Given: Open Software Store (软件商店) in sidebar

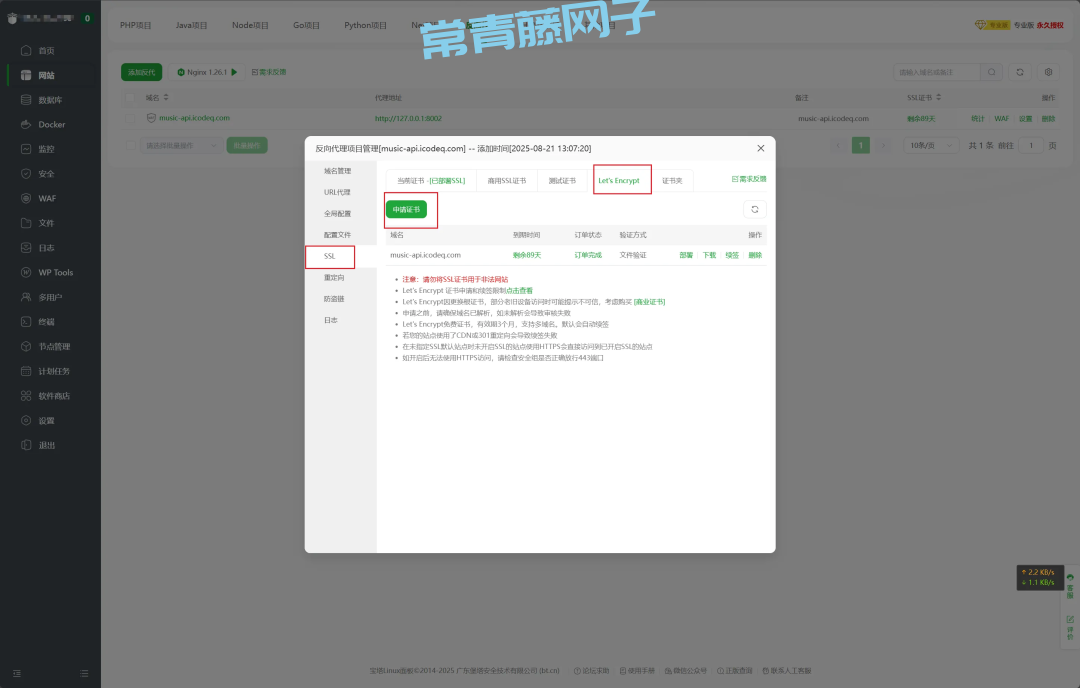Looking at the screenshot, I should click(x=54, y=396).
